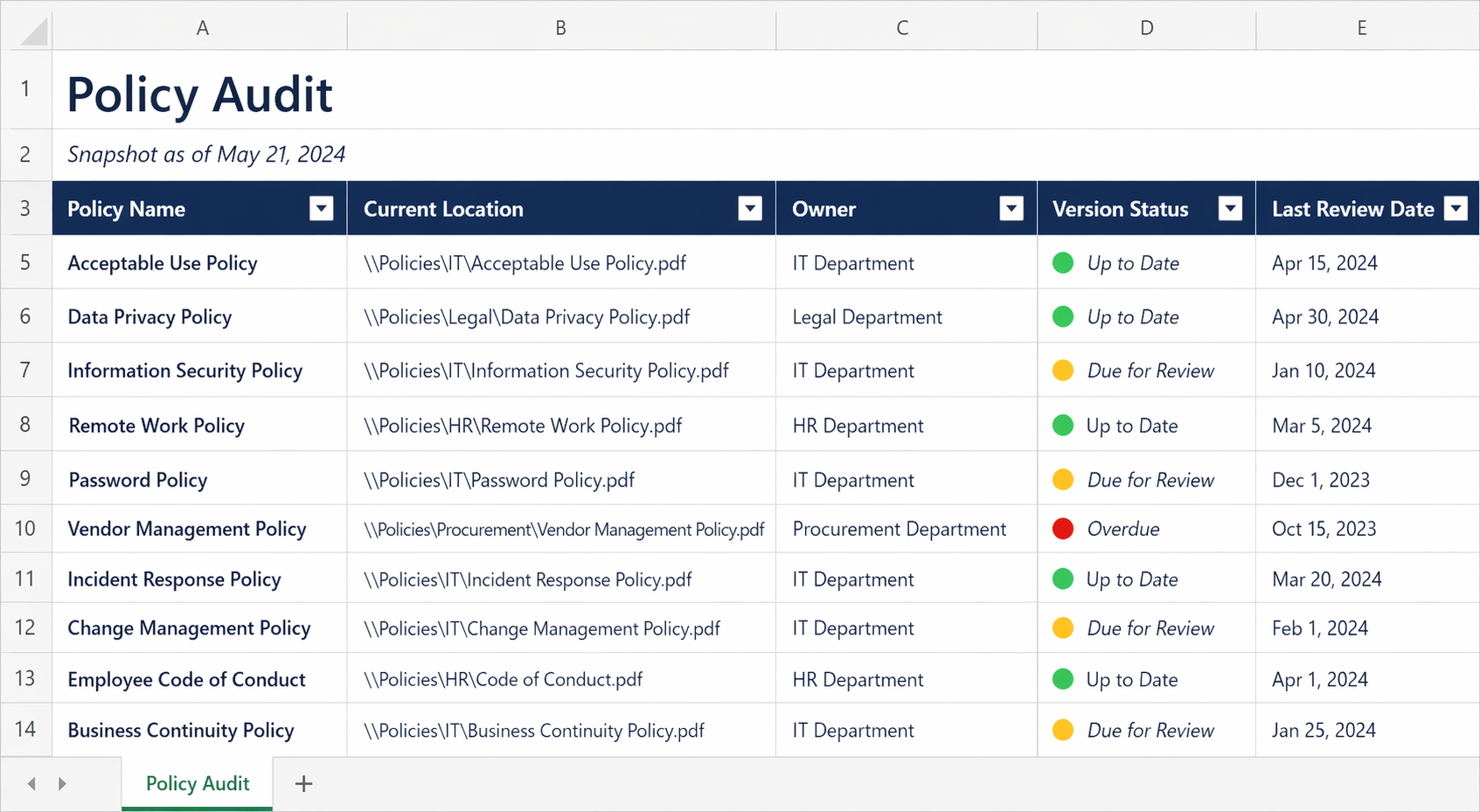Click green status dot for Incident Response Policy

[x=1063, y=580]
